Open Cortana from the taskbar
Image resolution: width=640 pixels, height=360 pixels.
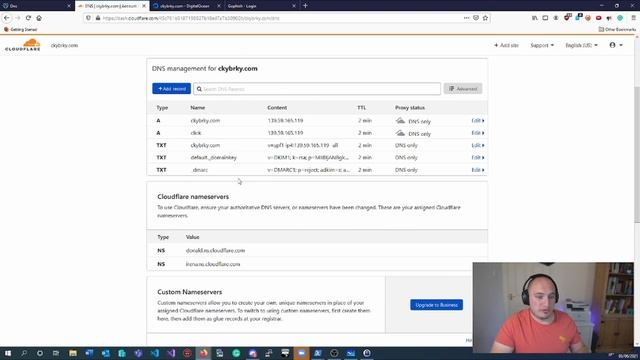point(40,353)
